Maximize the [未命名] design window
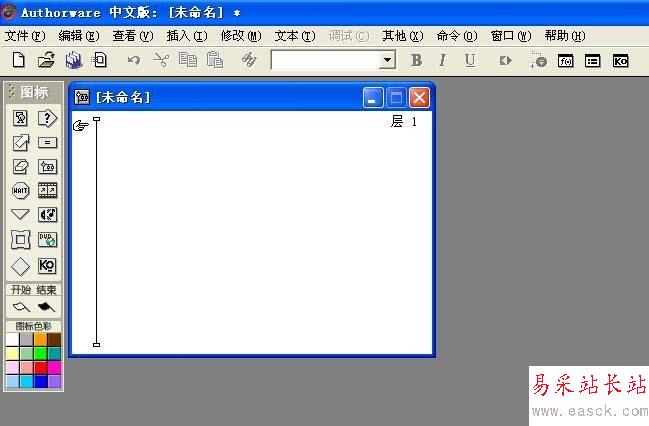 pyautogui.click(x=396, y=98)
